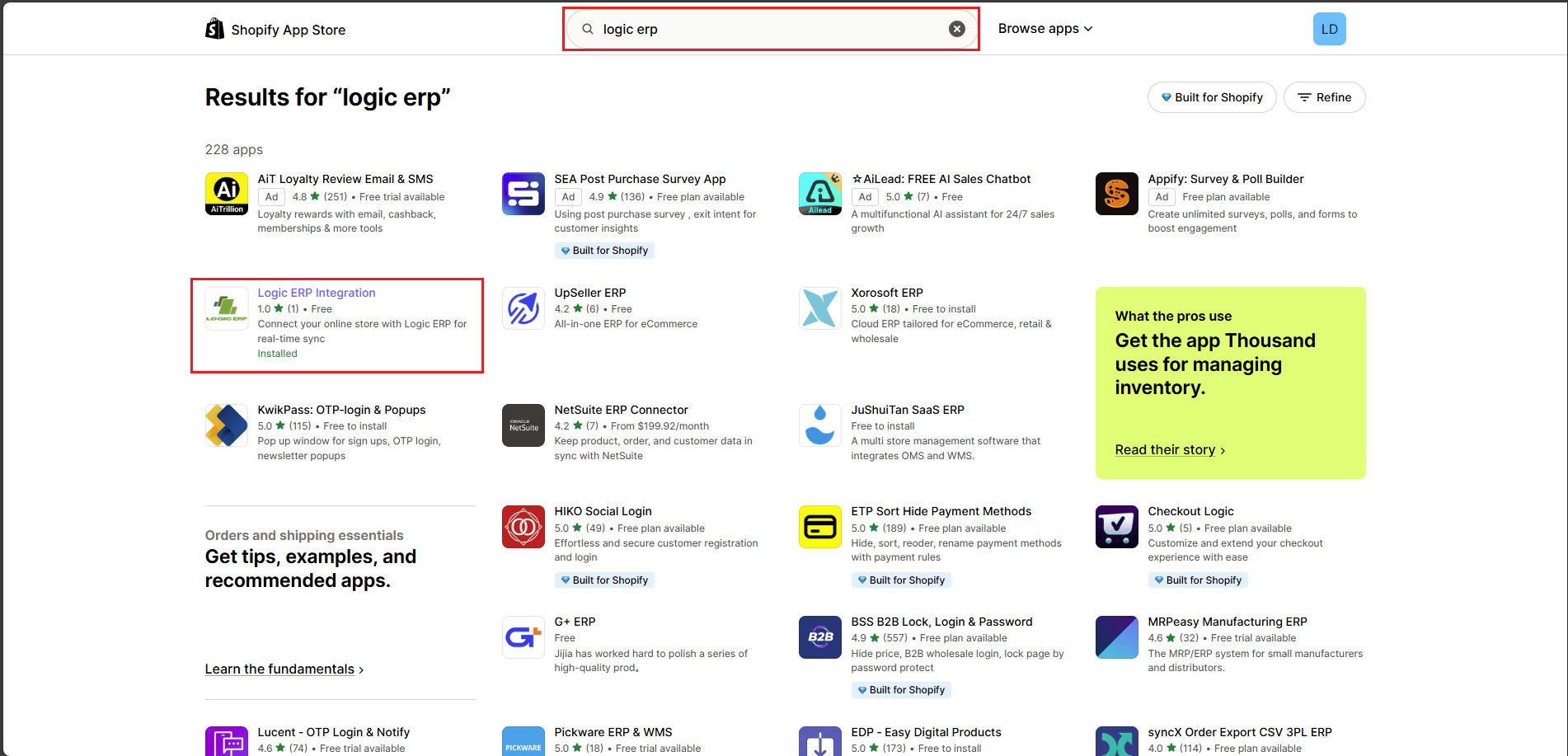Open the UpSeller ERP app icon
Screen dimensions: 1568x756
(x=523, y=309)
